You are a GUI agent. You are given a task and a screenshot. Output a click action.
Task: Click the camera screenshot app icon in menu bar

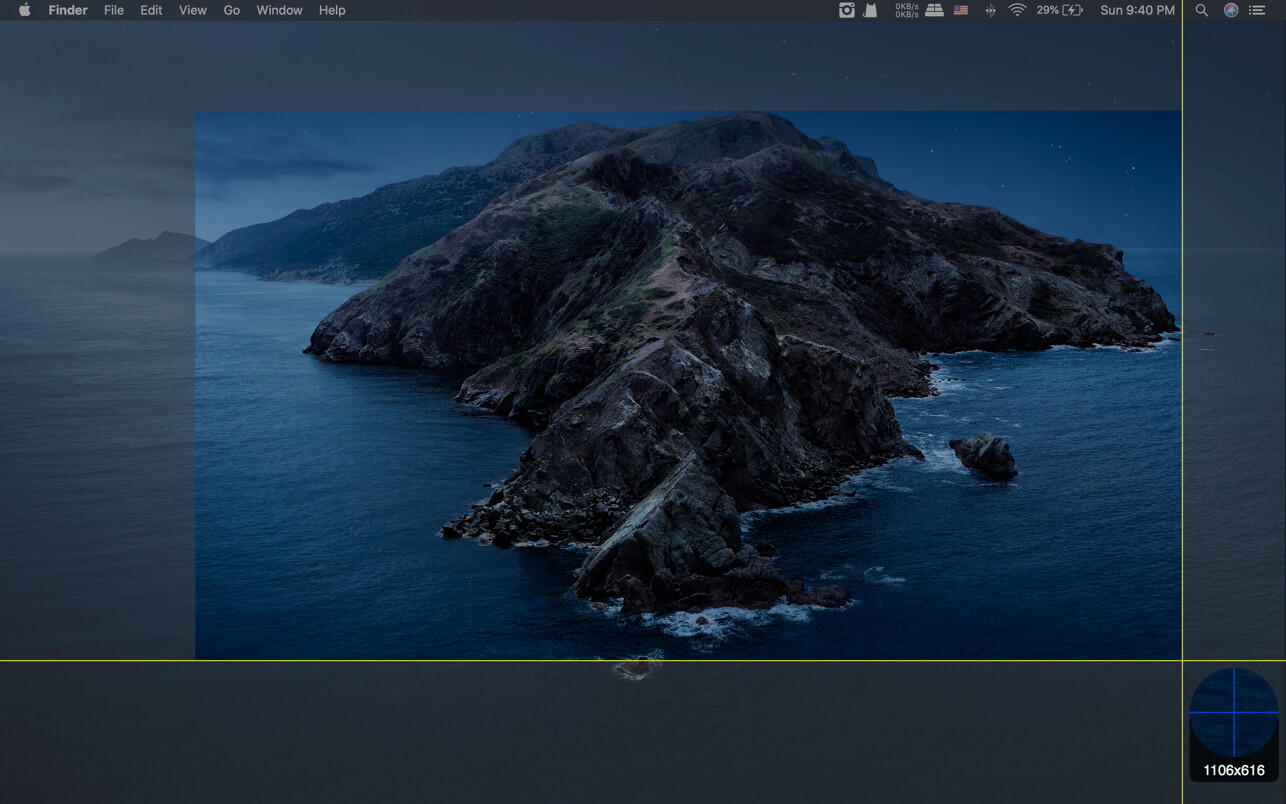pos(847,10)
